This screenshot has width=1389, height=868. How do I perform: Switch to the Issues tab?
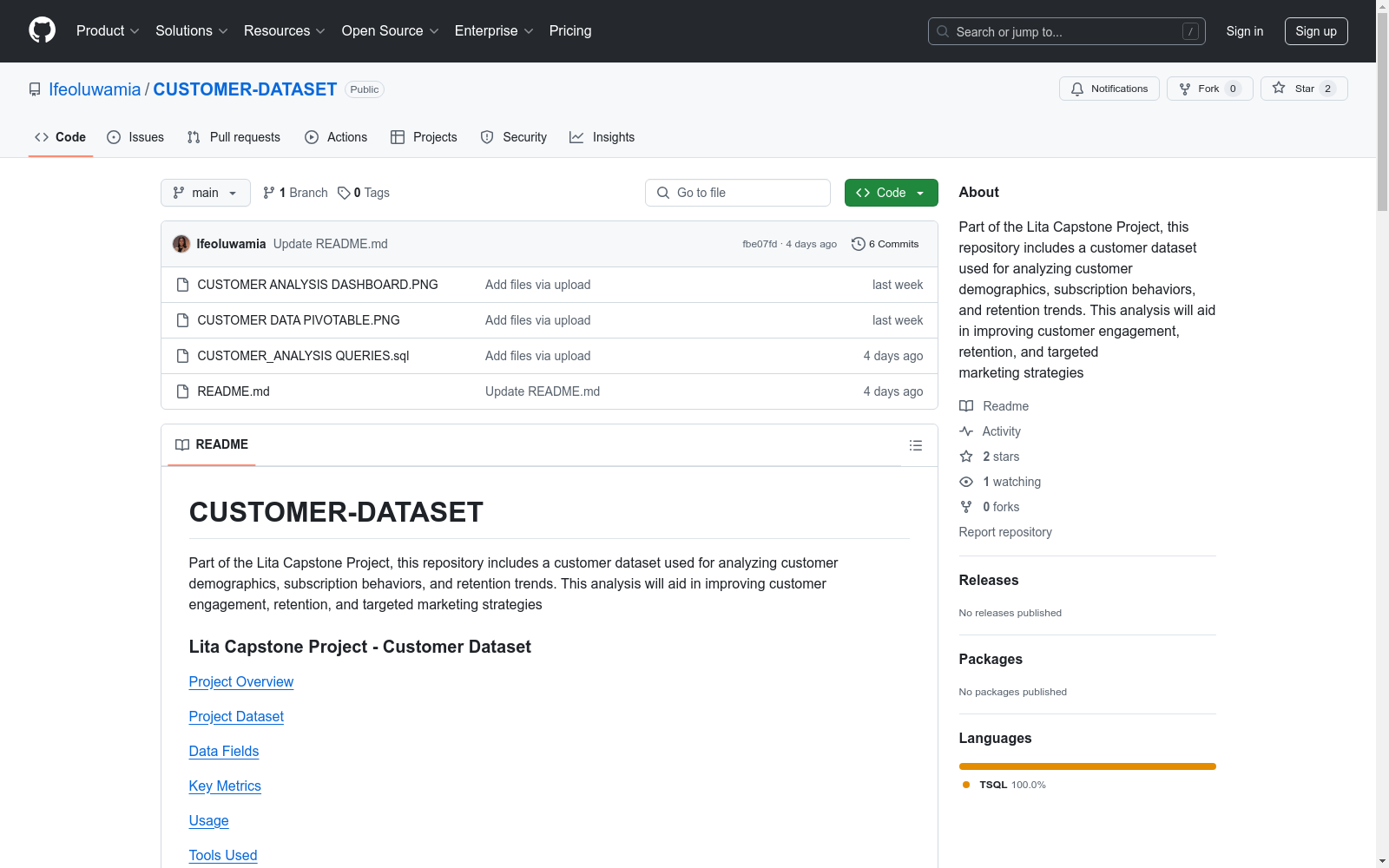coord(135,137)
